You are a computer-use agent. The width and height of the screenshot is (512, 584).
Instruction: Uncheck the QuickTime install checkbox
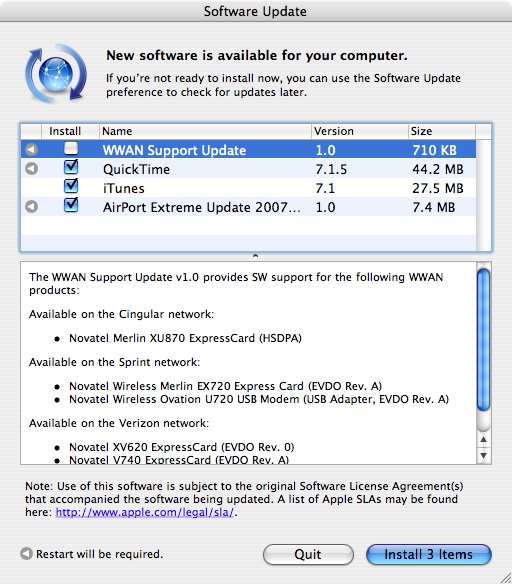click(71, 167)
